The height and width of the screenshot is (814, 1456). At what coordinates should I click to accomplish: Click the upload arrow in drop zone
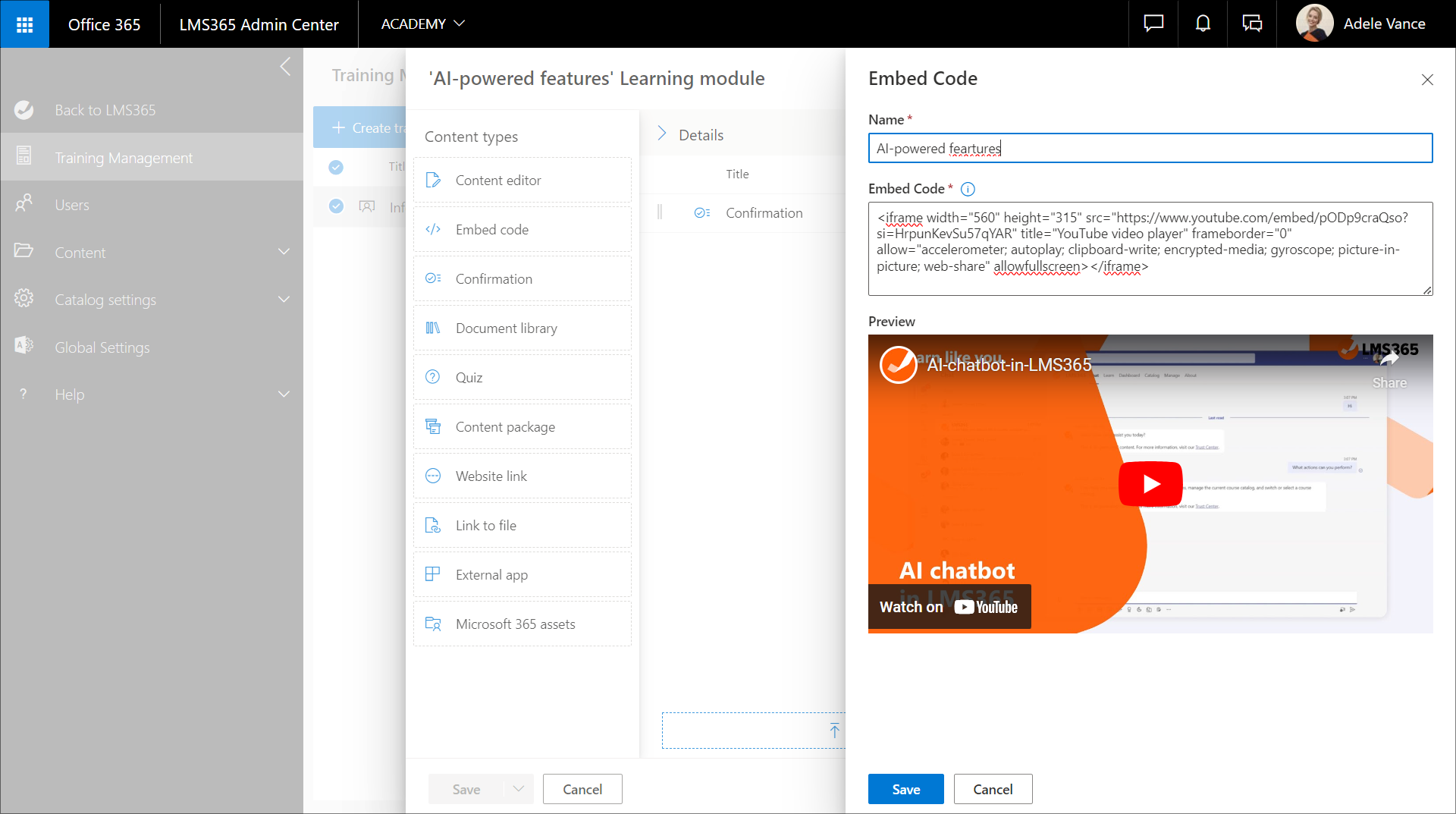(x=834, y=731)
